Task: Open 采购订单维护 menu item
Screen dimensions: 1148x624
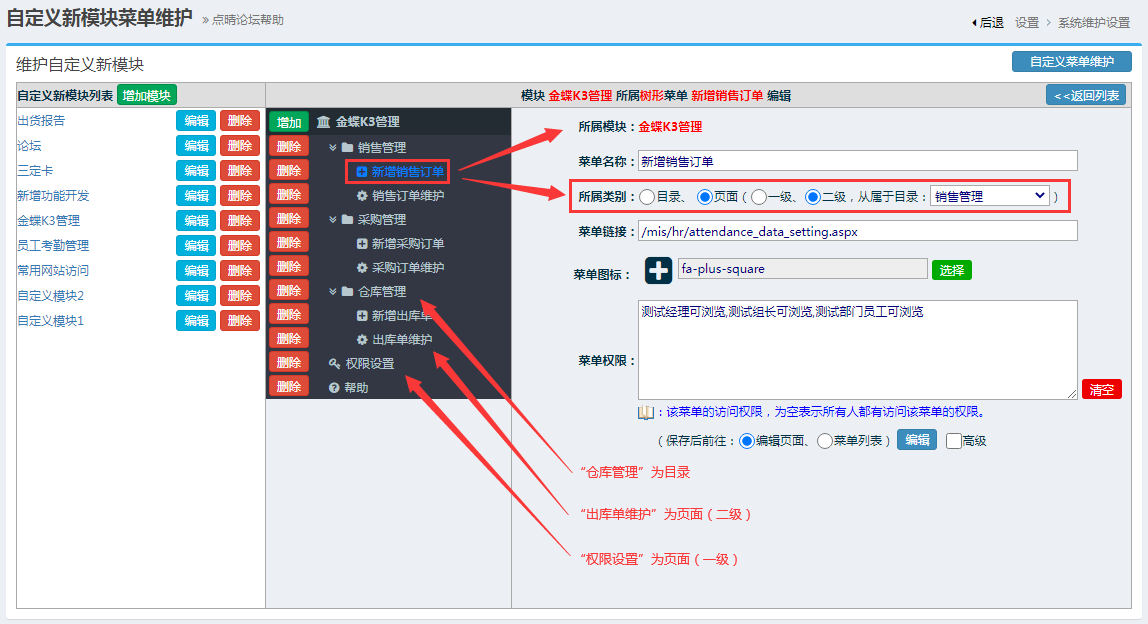Action: 408,267
